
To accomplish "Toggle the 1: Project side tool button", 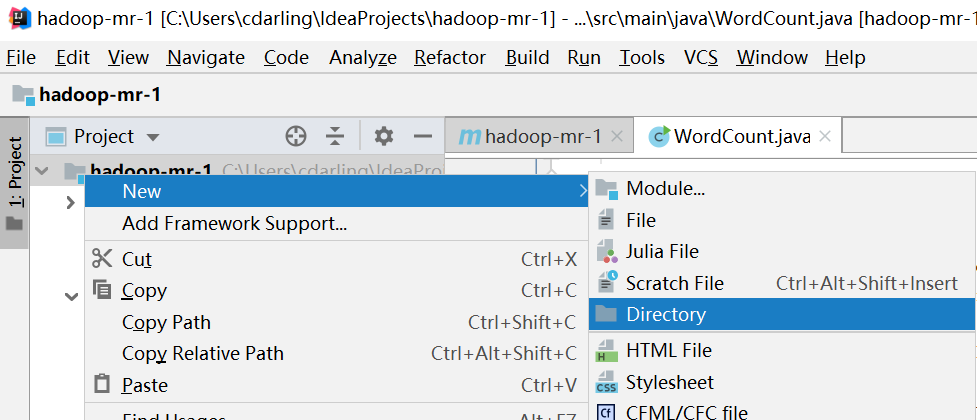I will click(x=14, y=183).
